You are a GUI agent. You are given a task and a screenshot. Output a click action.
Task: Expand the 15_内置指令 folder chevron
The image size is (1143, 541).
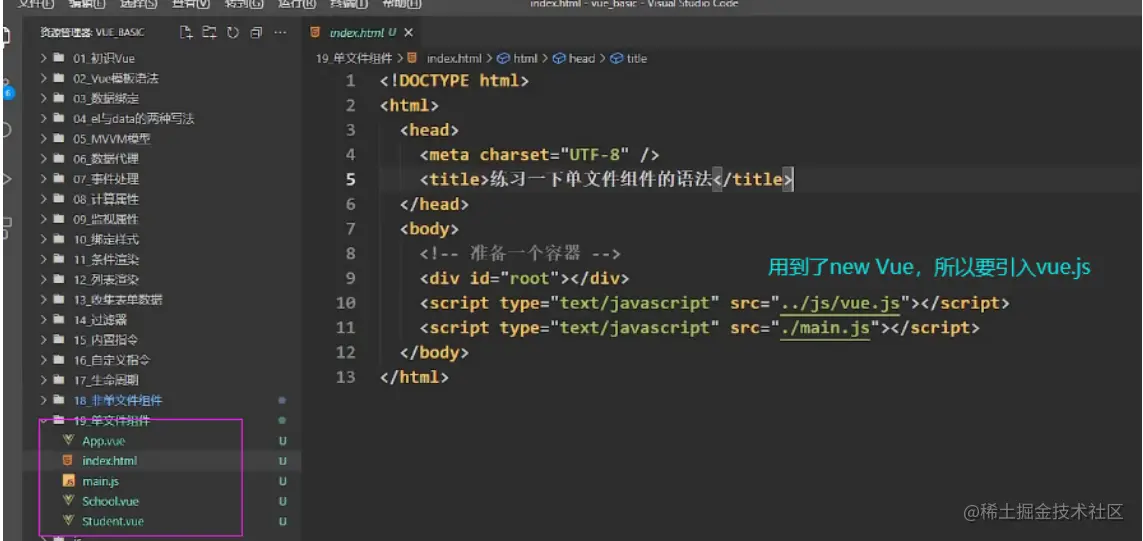click(44, 340)
